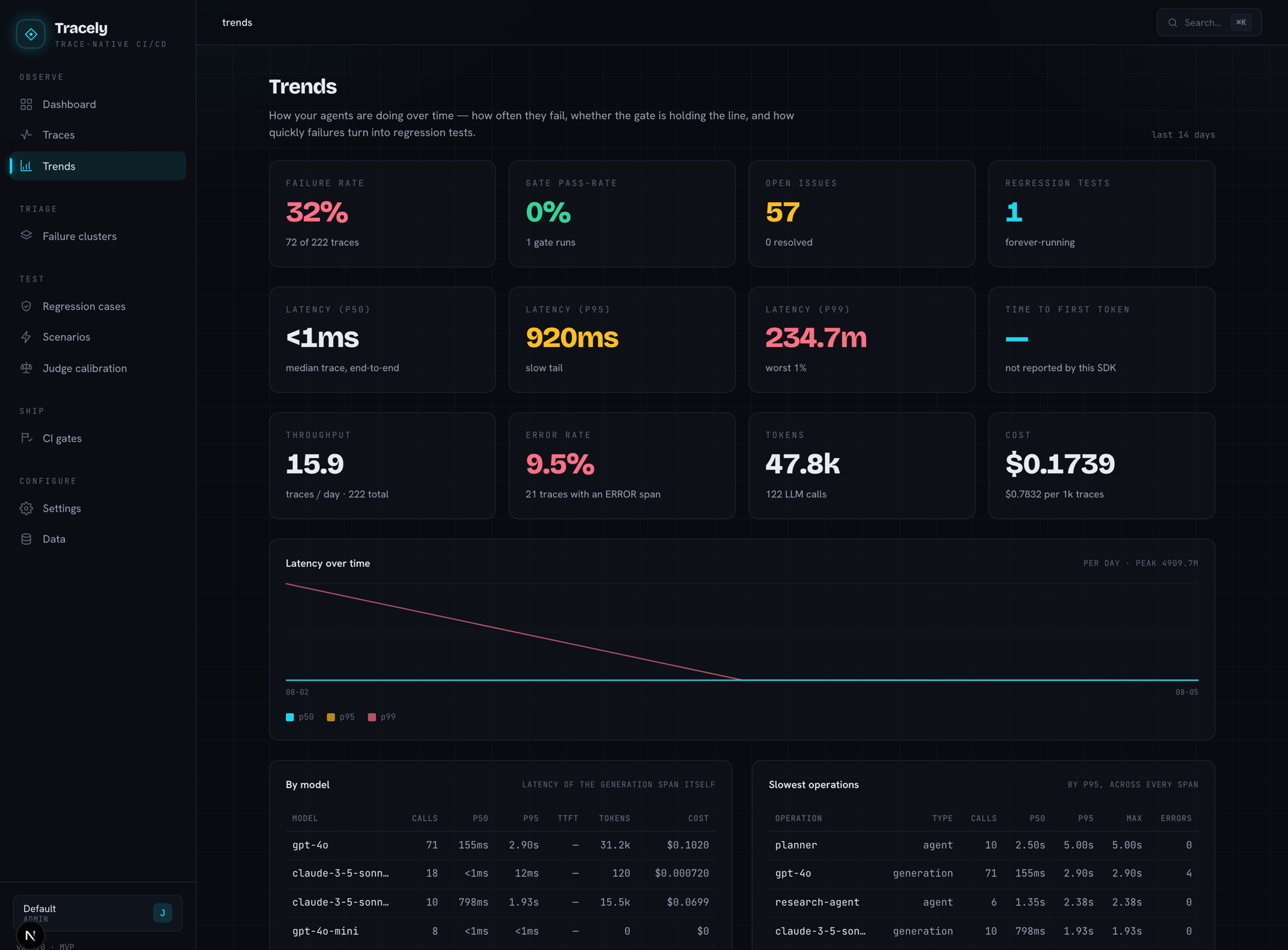1288x950 pixels.
Task: Click the Trends bar chart icon
Action: (x=26, y=166)
